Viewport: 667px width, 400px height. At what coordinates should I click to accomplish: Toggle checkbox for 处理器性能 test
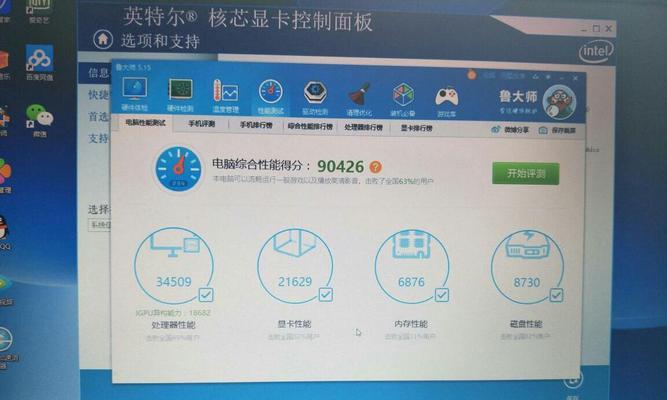(206, 294)
